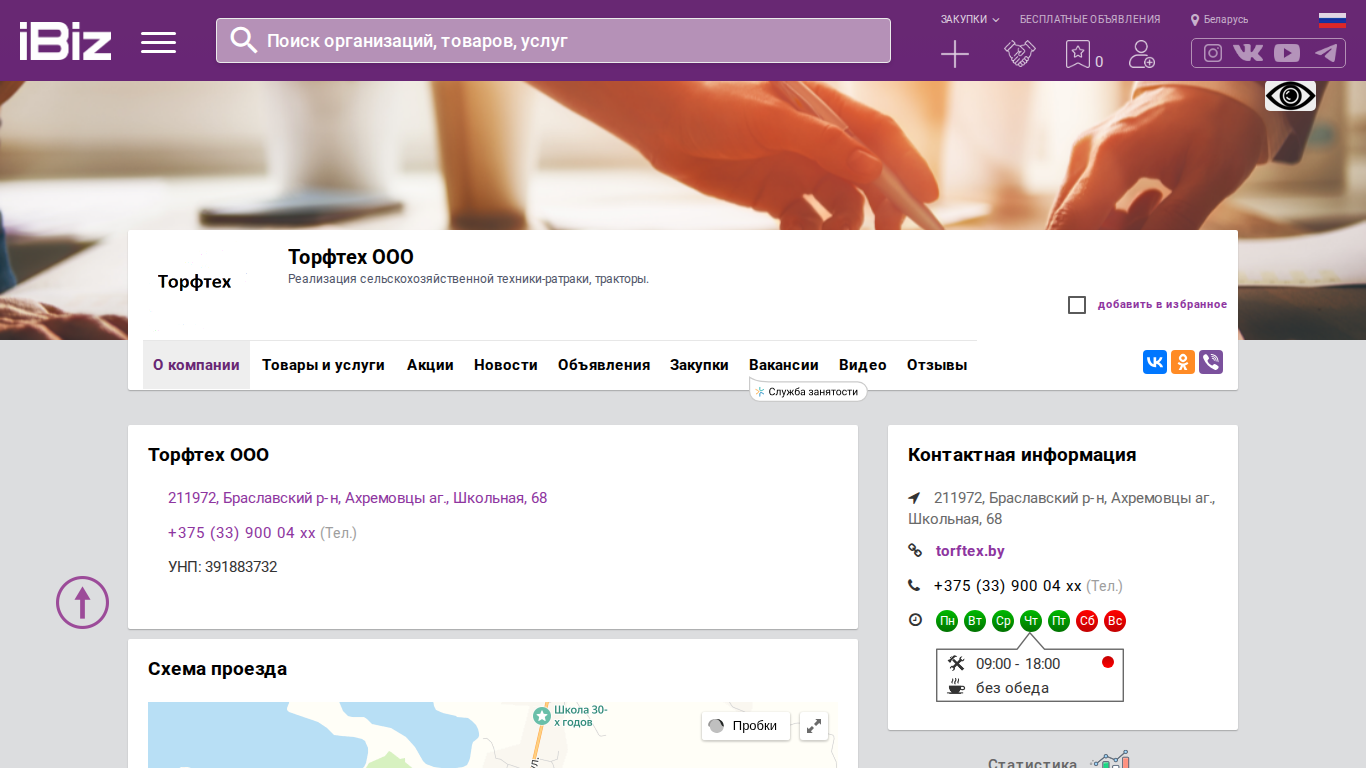
Task: Select Thursday (Чт) schedule day
Action: pyautogui.click(x=1031, y=621)
